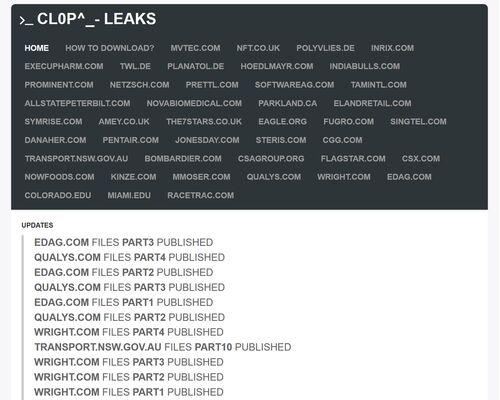Open the EDAG.COM FILES PART3 update
The image size is (500, 400).
pyautogui.click(x=124, y=242)
